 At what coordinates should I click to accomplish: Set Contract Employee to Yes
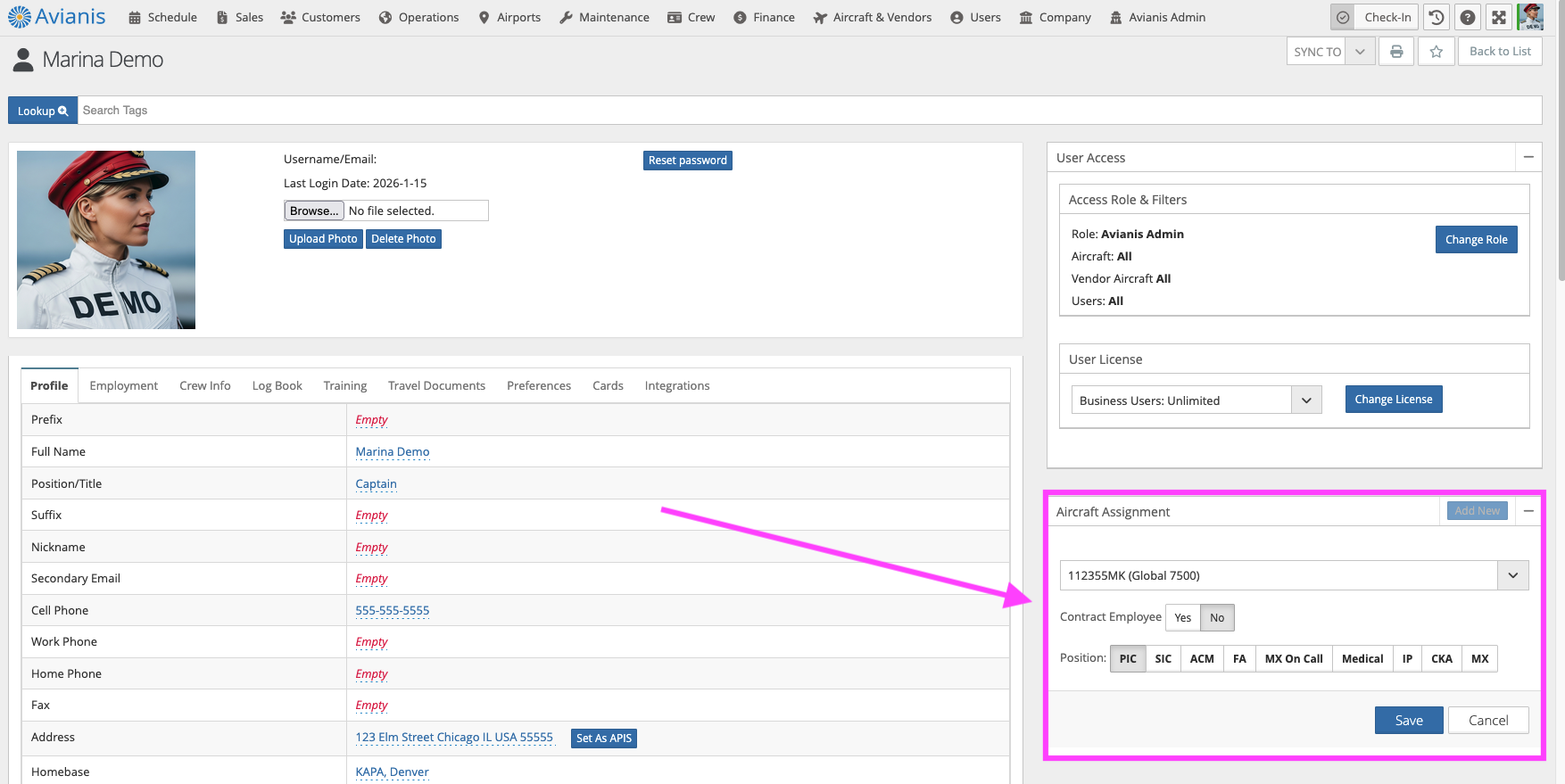tap(1182, 618)
